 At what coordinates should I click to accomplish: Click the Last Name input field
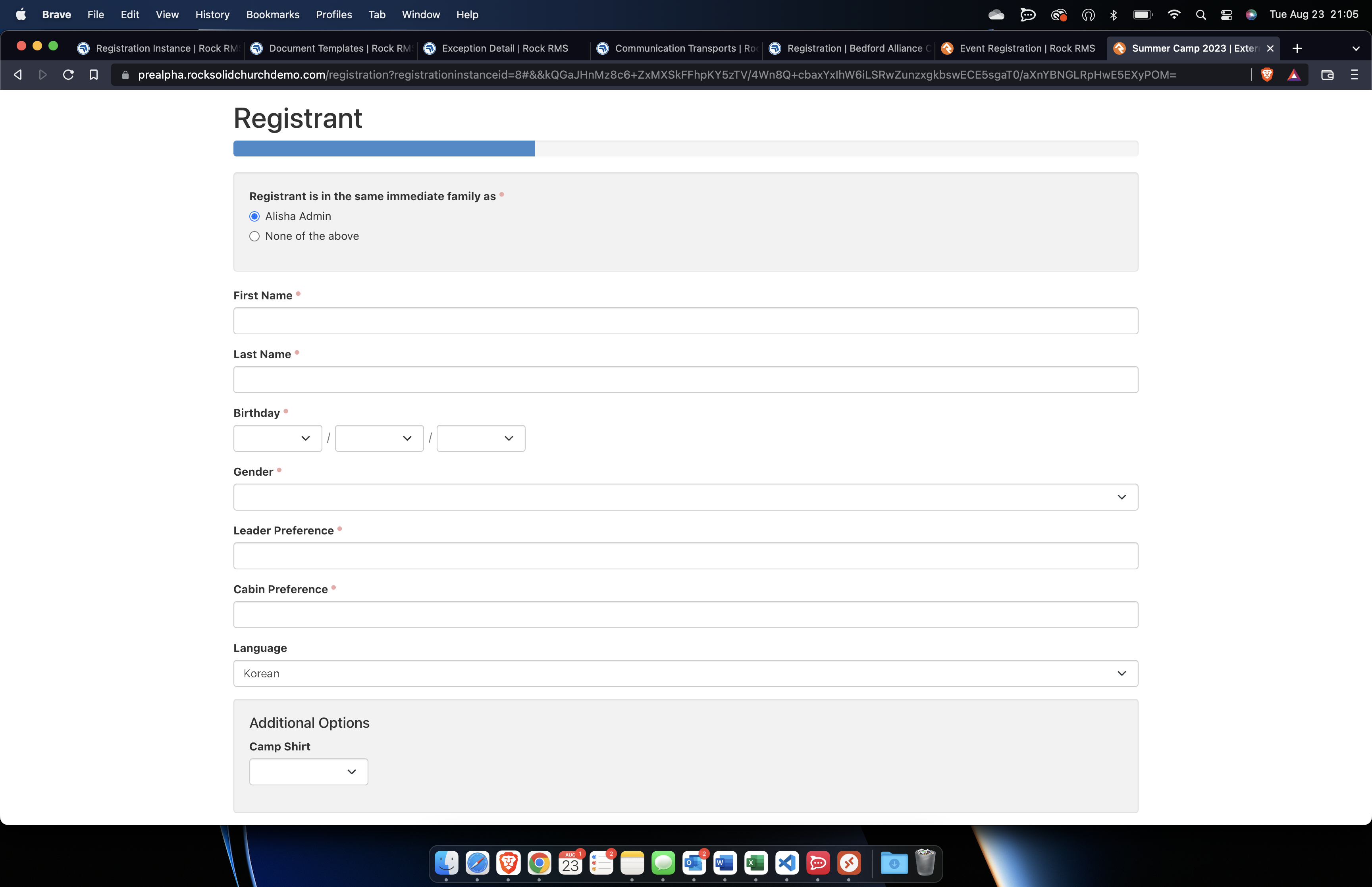click(x=685, y=380)
